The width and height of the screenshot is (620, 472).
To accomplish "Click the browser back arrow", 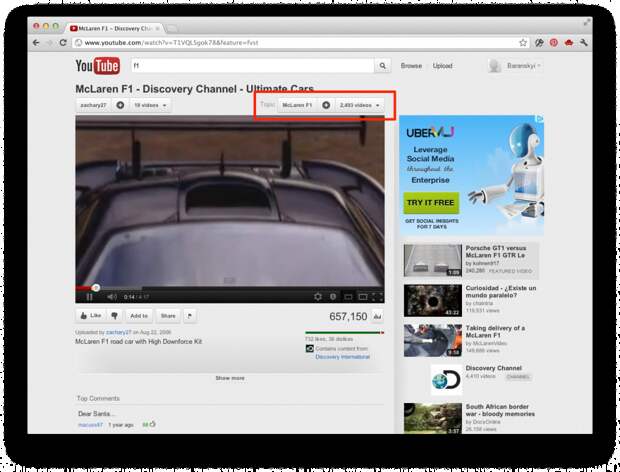I will pos(36,43).
